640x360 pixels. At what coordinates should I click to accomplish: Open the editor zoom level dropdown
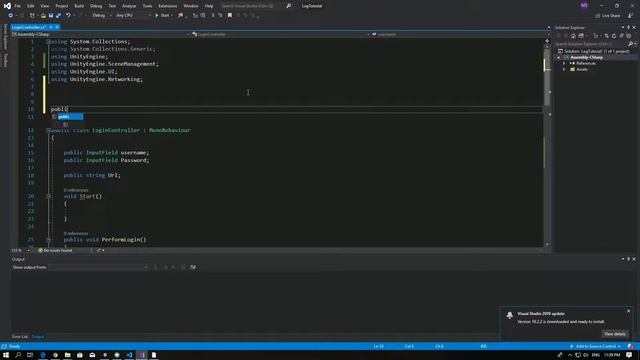pos(21,250)
